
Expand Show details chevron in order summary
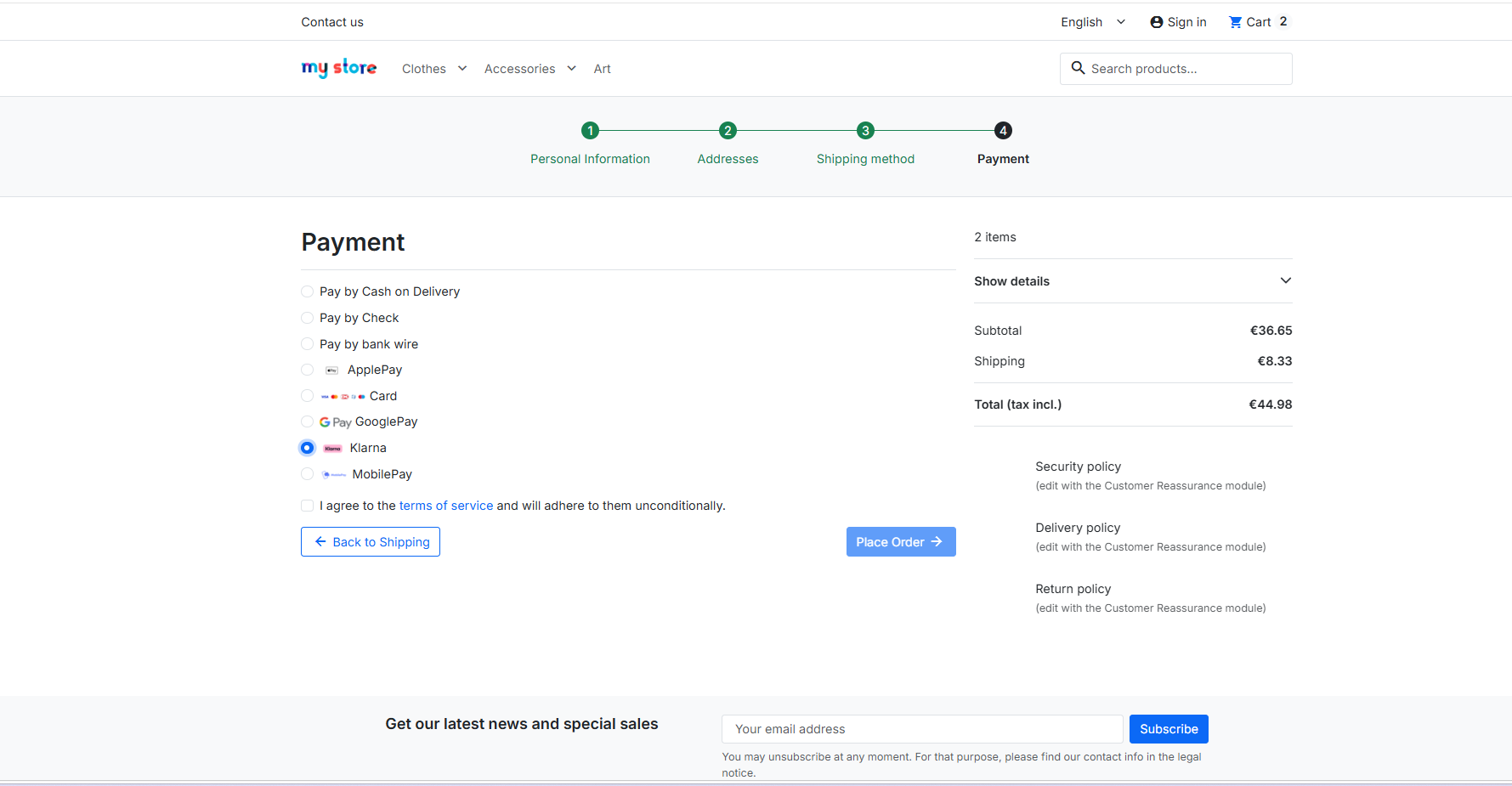(x=1286, y=280)
